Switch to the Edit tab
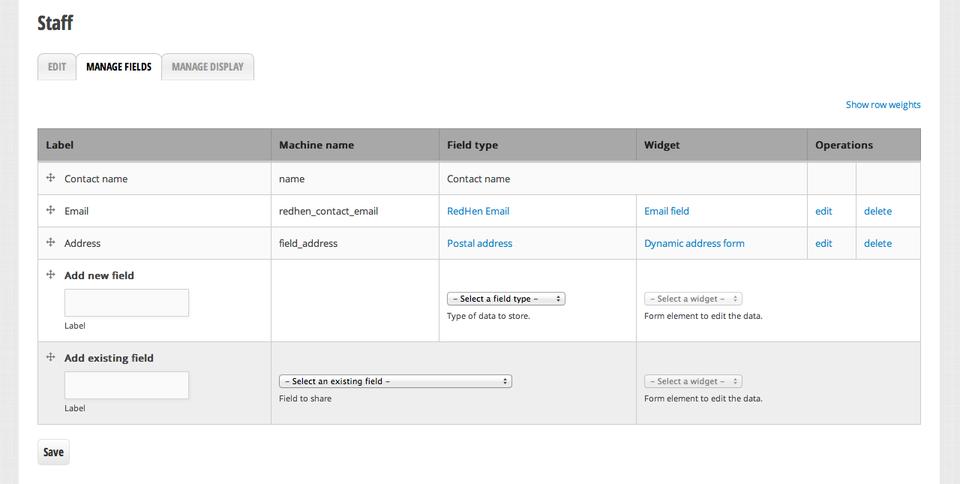The image size is (960, 484). (x=57, y=67)
